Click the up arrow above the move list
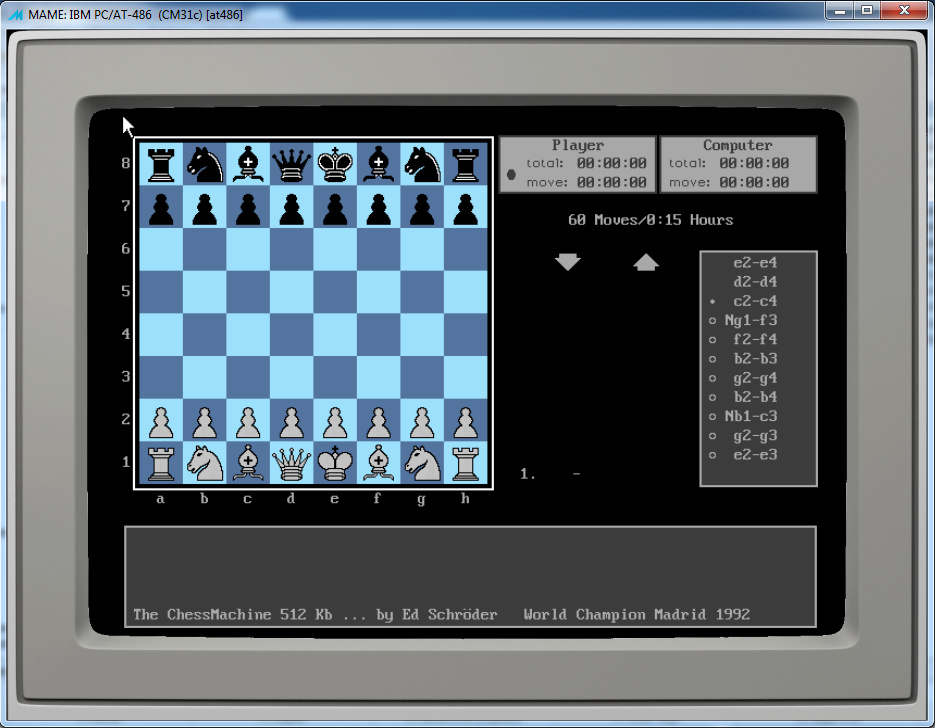This screenshot has height=728, width=935. click(646, 262)
